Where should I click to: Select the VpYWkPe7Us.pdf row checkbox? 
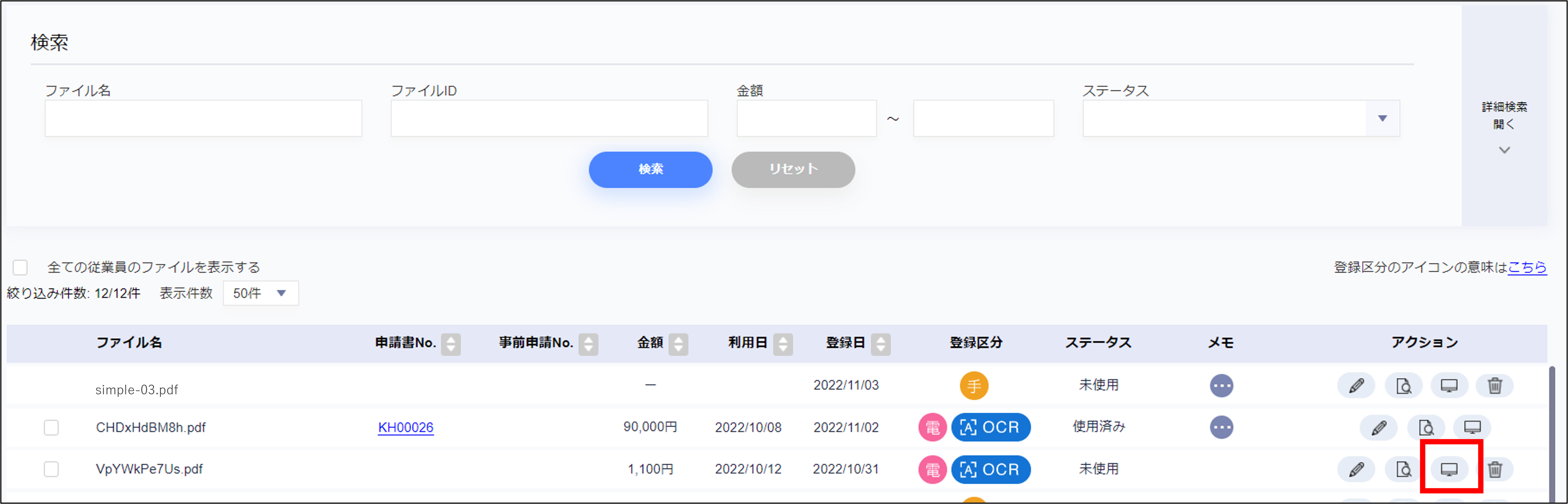tap(51, 469)
